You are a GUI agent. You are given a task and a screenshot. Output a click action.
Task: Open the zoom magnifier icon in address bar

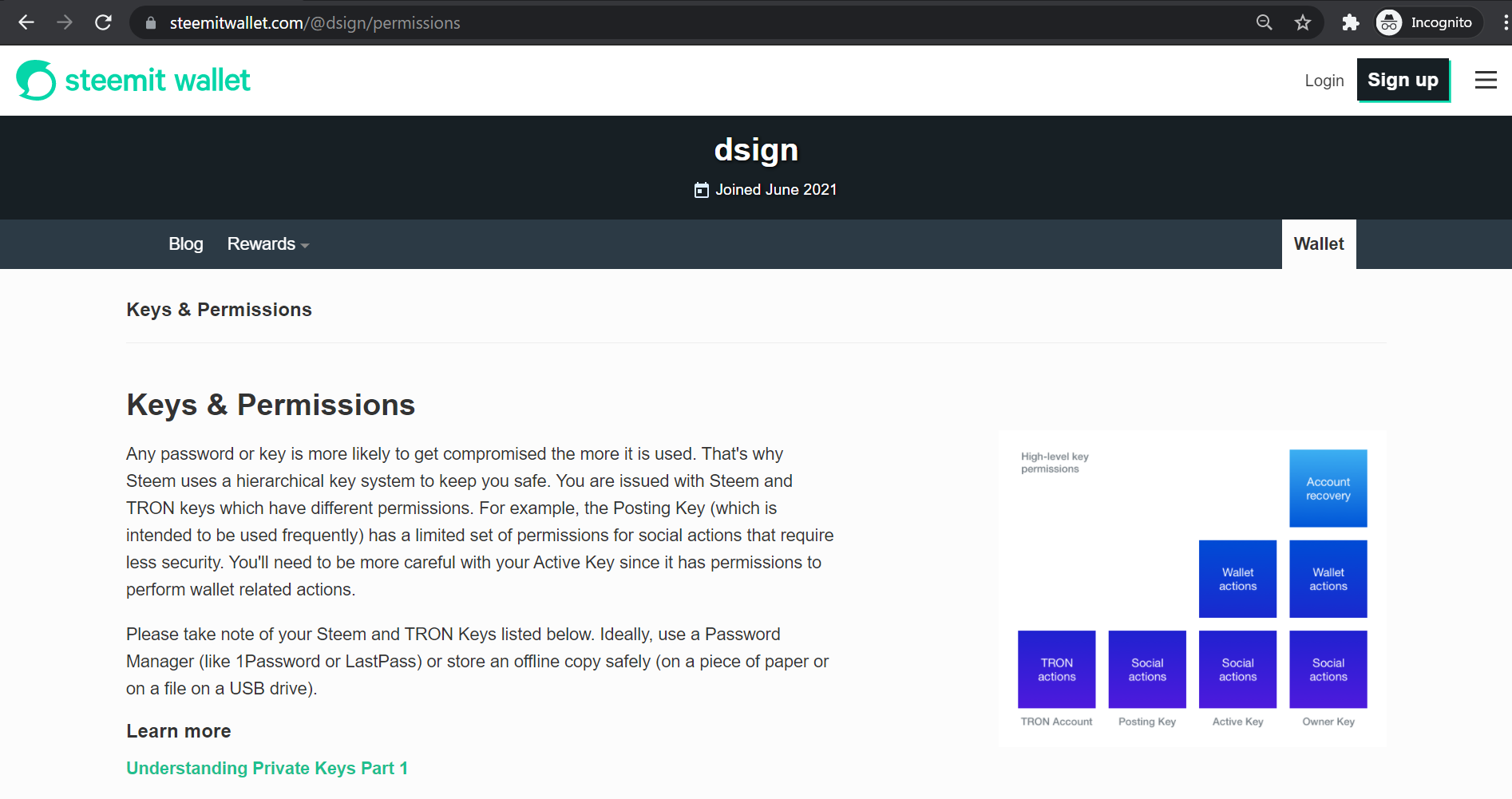(1264, 22)
